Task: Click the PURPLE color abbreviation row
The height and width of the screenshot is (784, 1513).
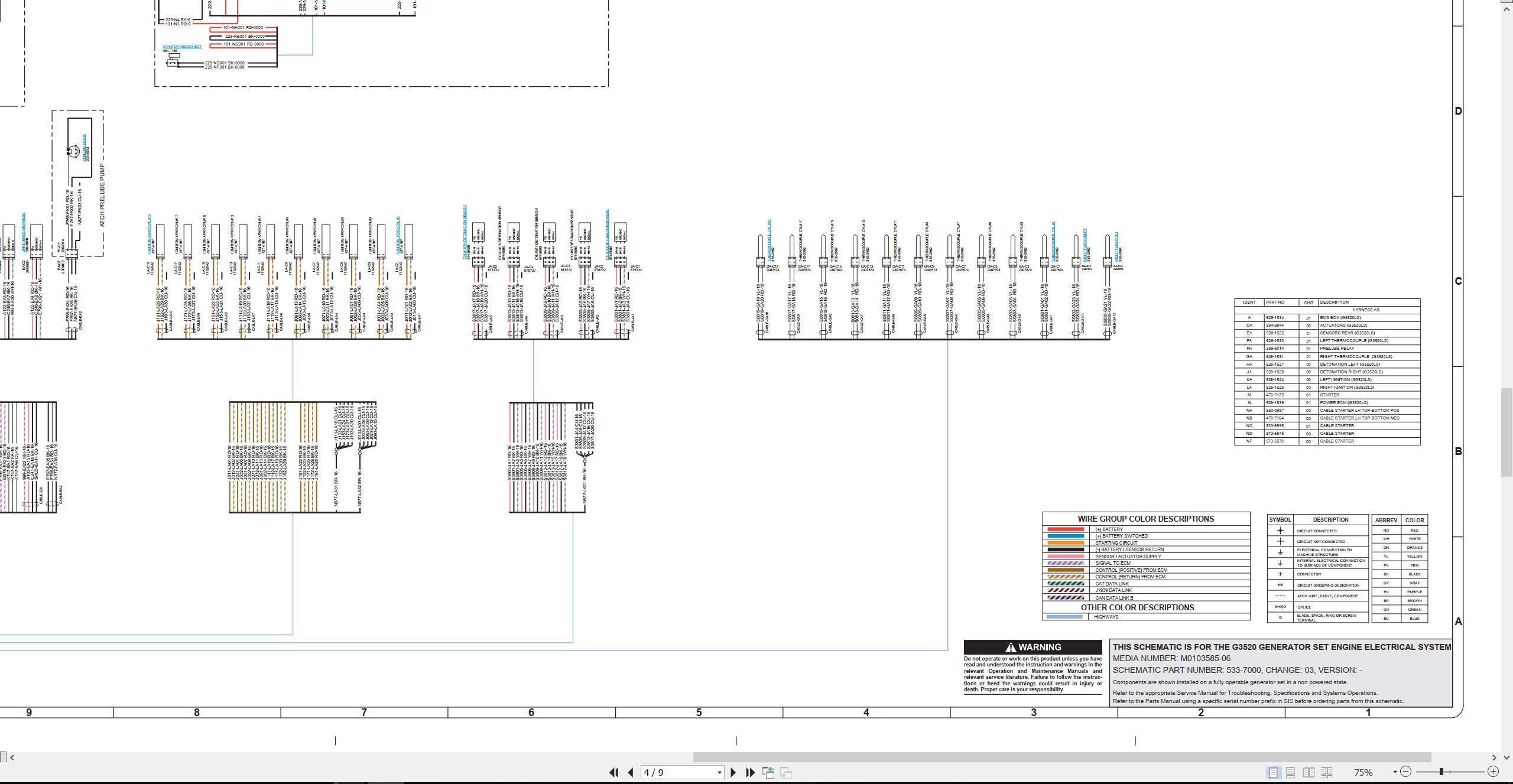Action: pos(1400,591)
